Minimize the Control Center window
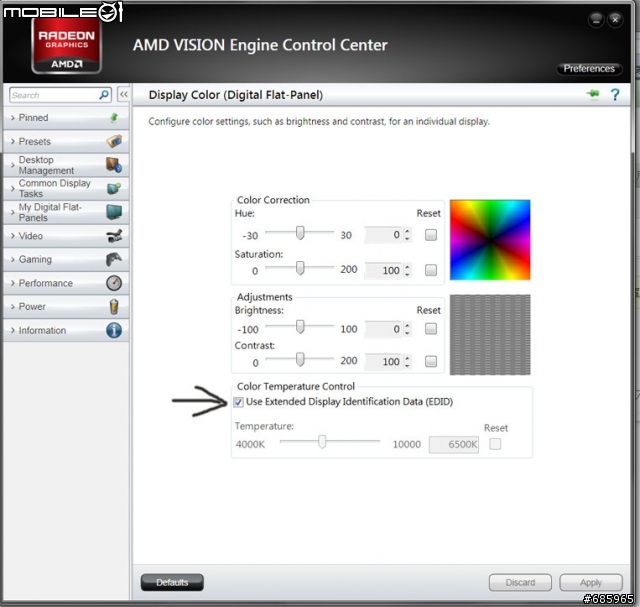The image size is (640, 607). (x=596, y=19)
